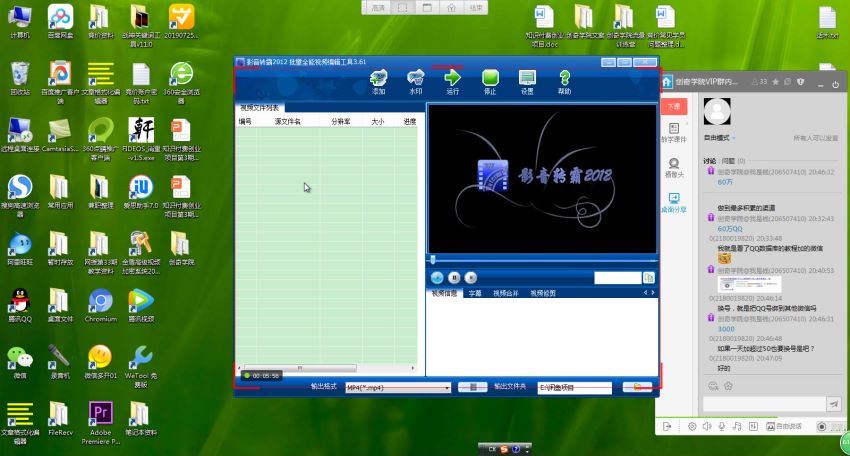The width and height of the screenshot is (850, 456).
Task: Click the 源文件名 column header
Action: tap(287, 121)
